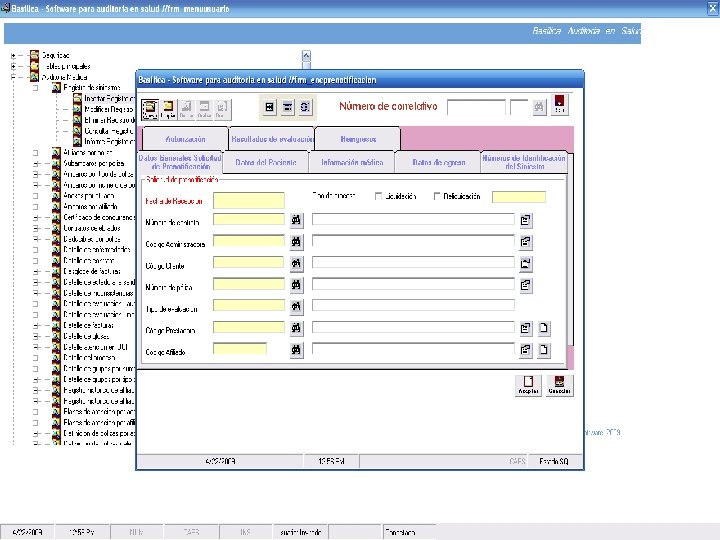
Task: Close the main Basilica window
Action: 713,8
